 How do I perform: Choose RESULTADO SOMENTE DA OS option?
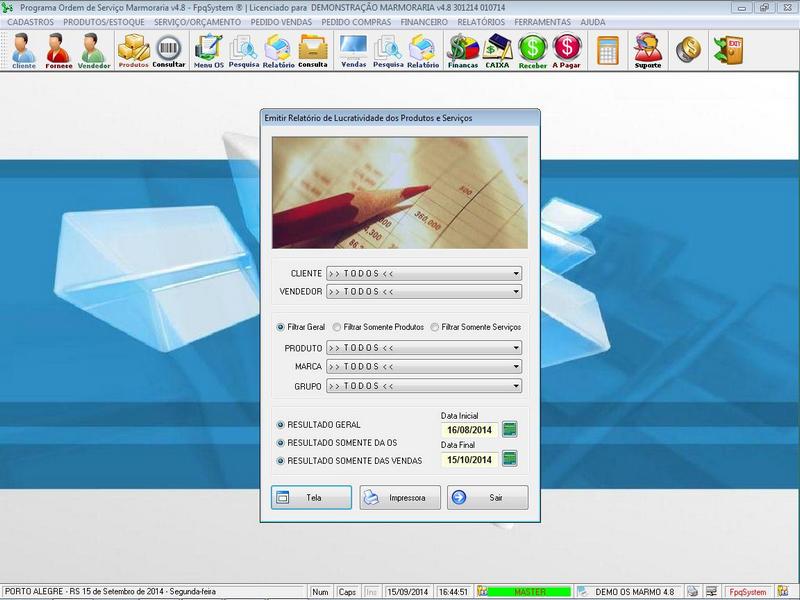[x=281, y=442]
